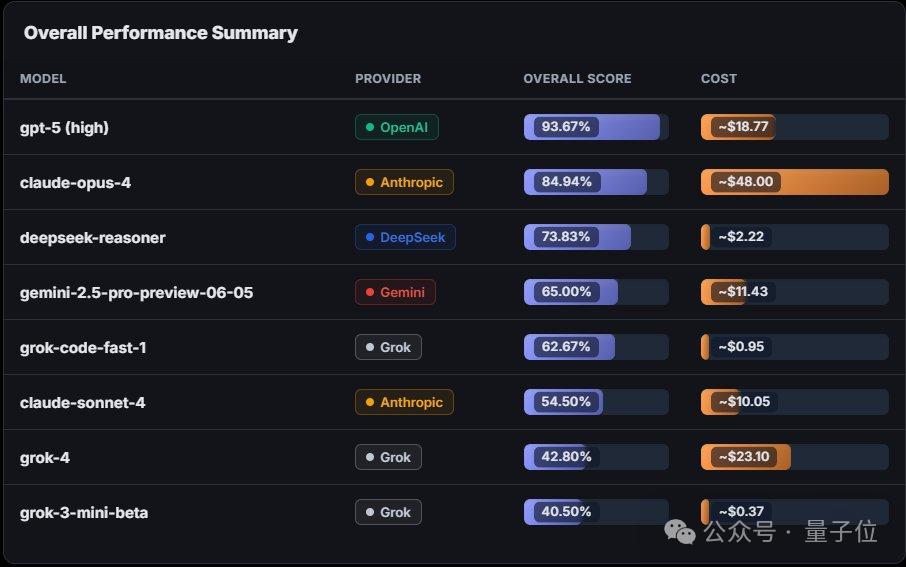The width and height of the screenshot is (906, 567).
Task: Sort by the PROVIDER column header
Action: click(x=388, y=79)
